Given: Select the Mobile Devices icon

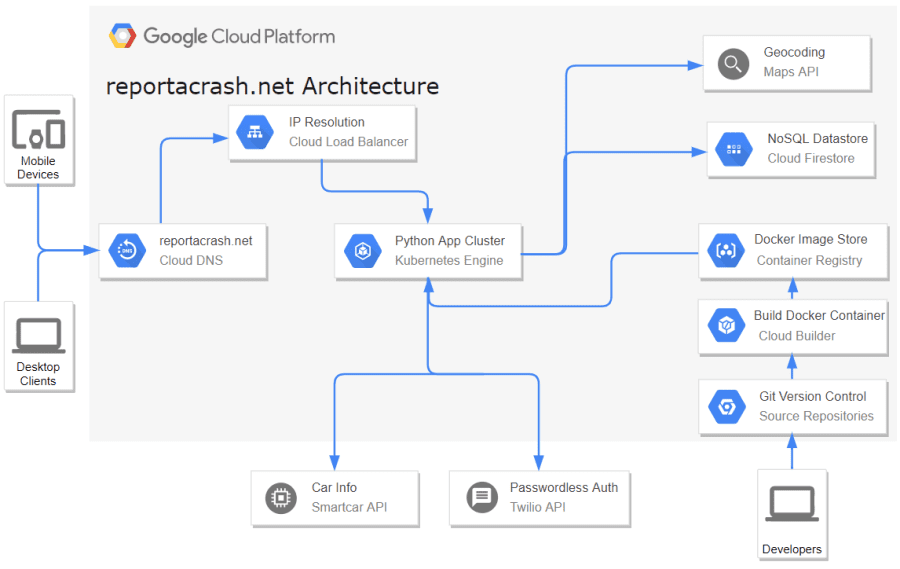Looking at the screenshot, I should [x=38, y=129].
